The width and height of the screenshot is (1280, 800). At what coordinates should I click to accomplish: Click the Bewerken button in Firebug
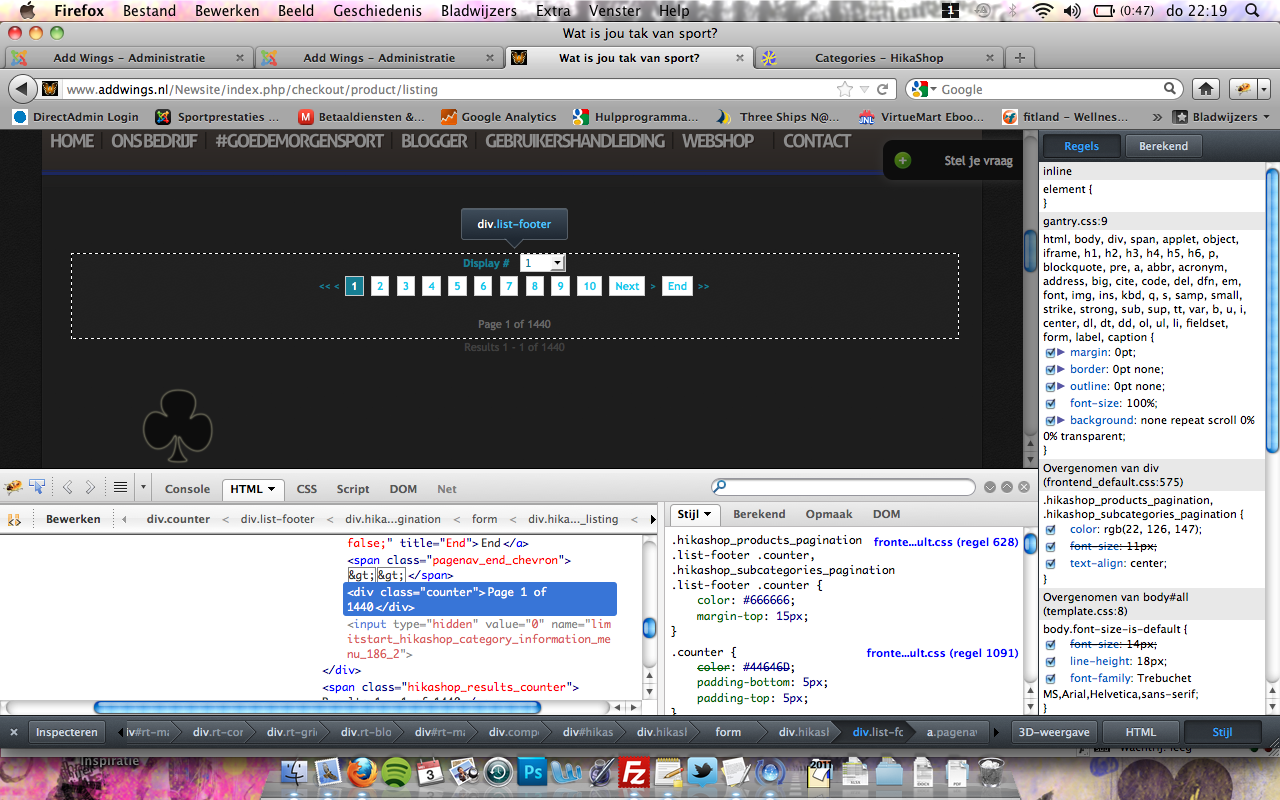pyautogui.click(x=73, y=519)
